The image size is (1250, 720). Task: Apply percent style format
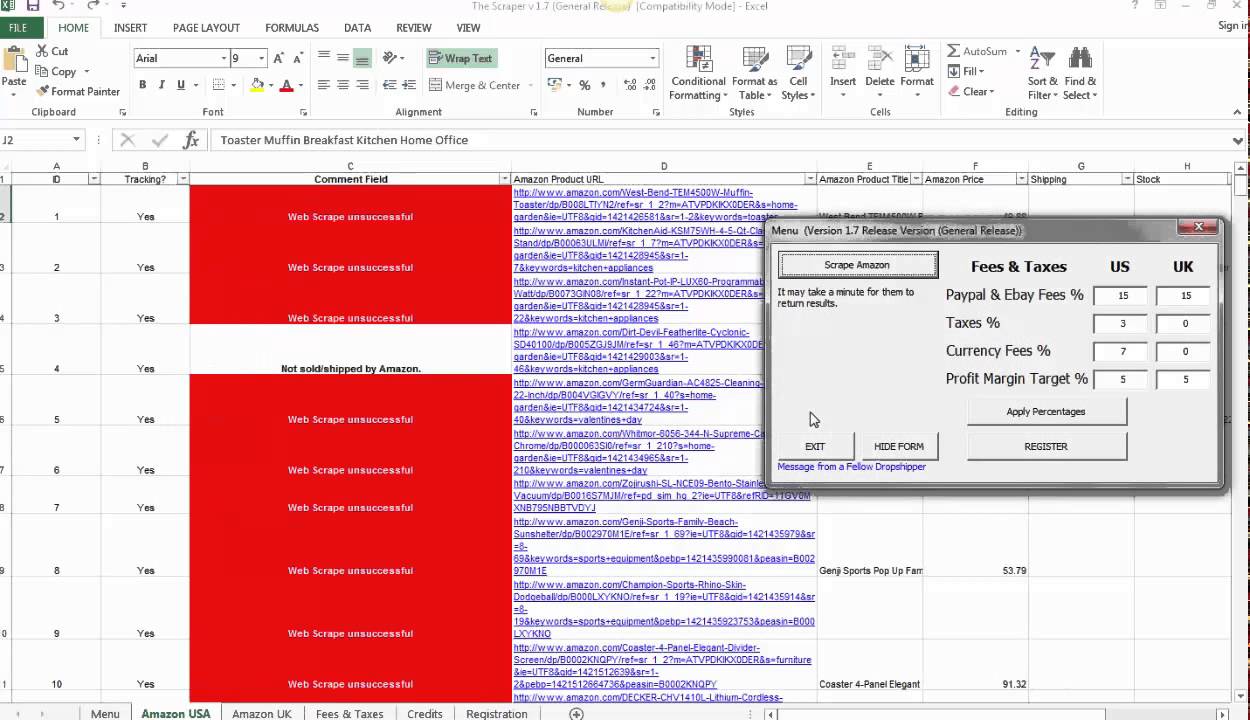point(585,85)
